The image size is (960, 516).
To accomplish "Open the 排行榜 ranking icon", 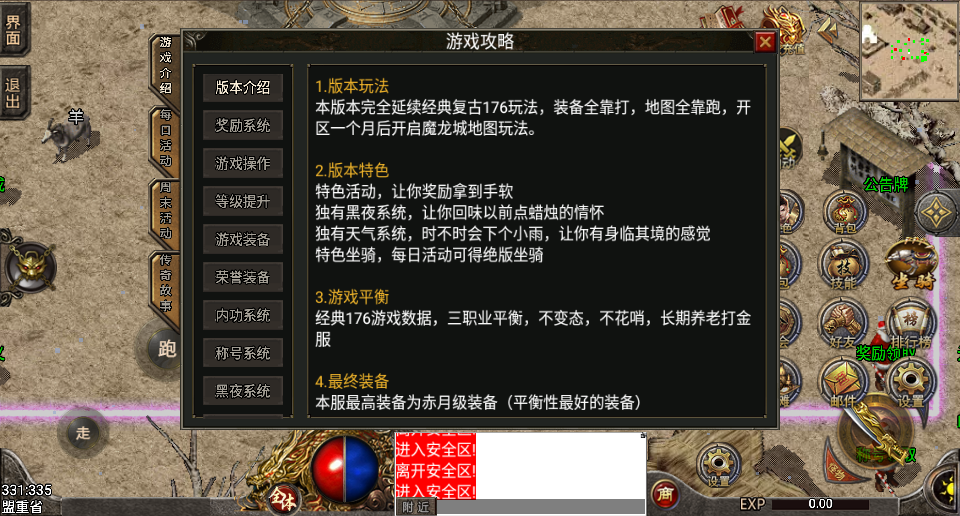I will pos(910,324).
